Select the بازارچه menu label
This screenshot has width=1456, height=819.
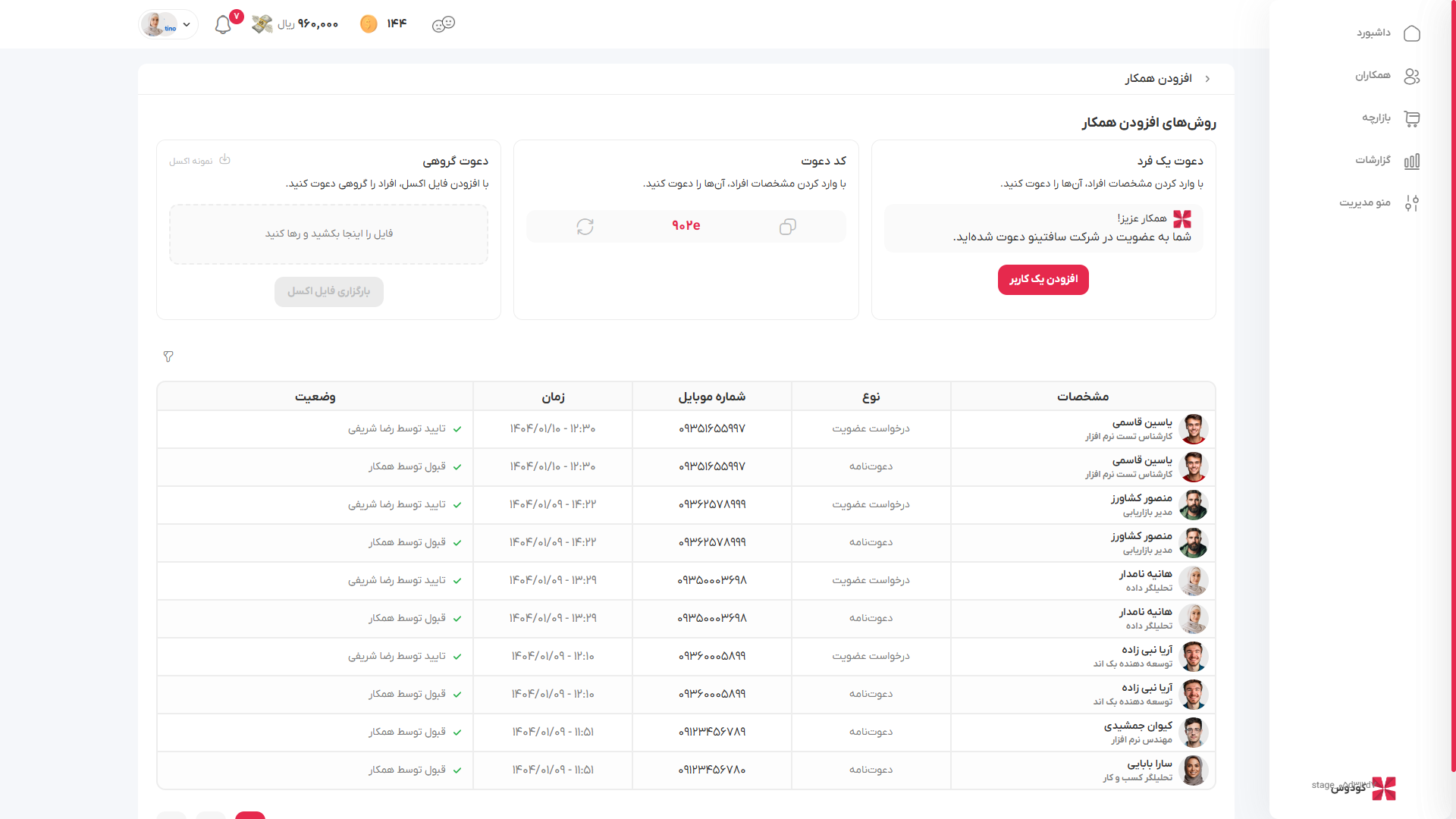(1376, 118)
